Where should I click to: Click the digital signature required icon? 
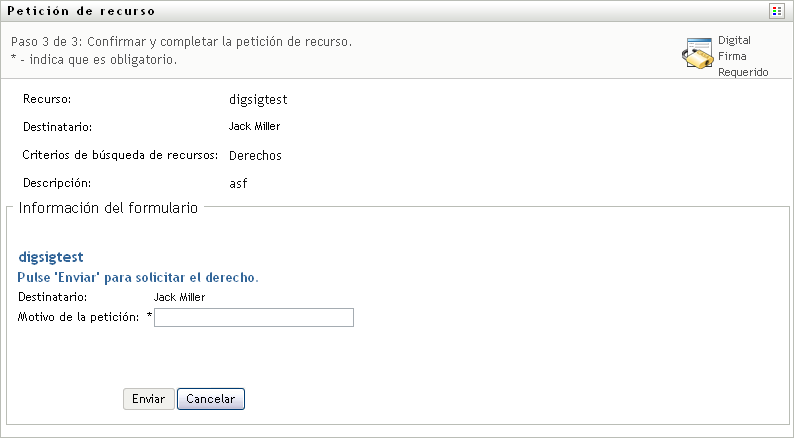(x=697, y=54)
